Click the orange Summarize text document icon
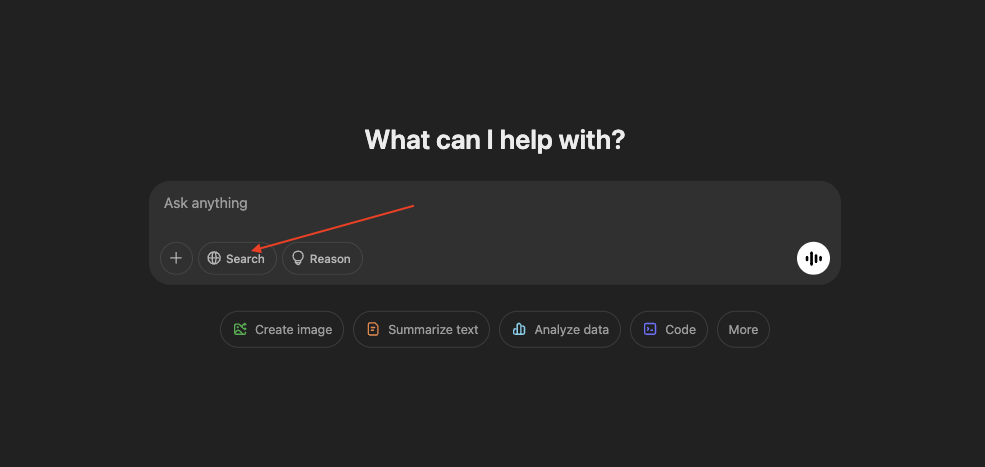985x467 pixels. [373, 329]
